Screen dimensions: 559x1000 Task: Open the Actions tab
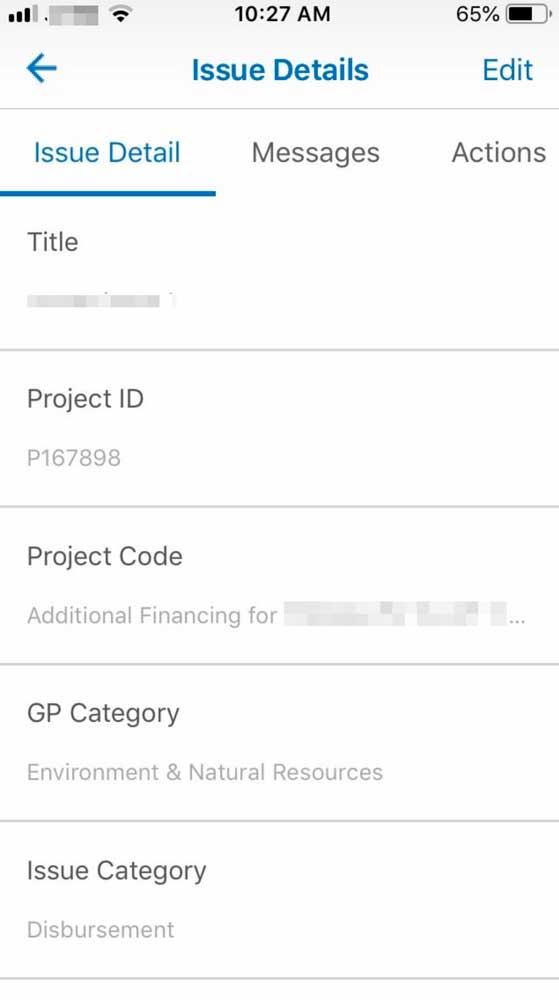pos(498,153)
